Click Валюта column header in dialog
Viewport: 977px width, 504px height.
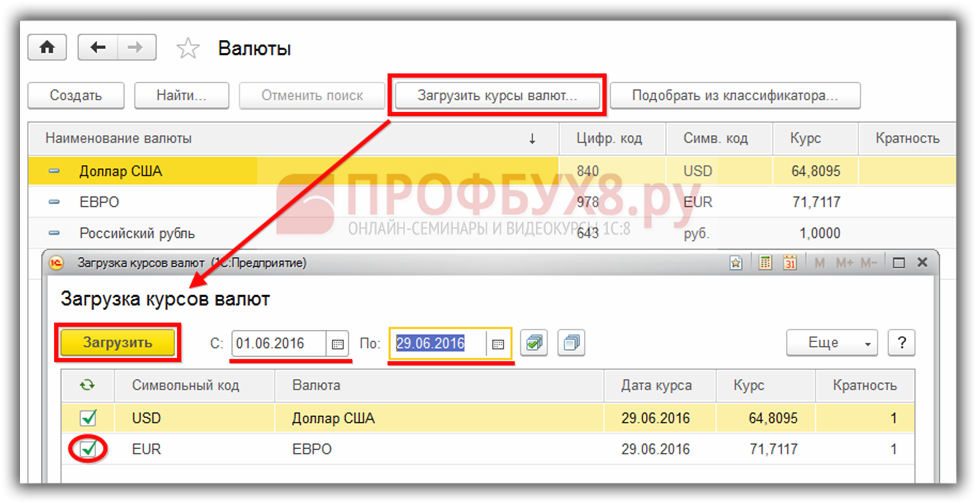(x=439, y=385)
